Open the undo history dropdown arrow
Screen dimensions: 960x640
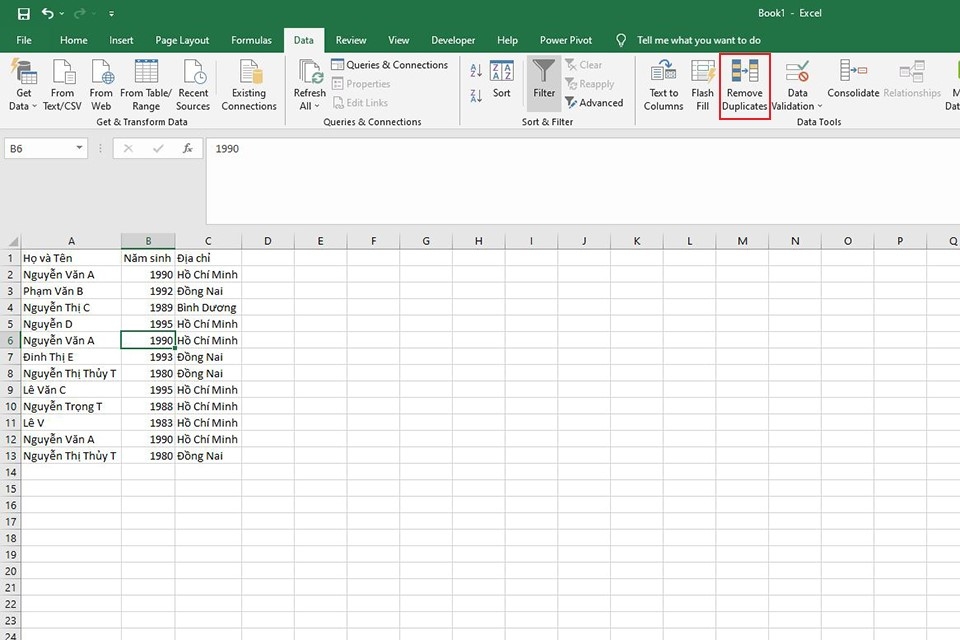point(62,13)
